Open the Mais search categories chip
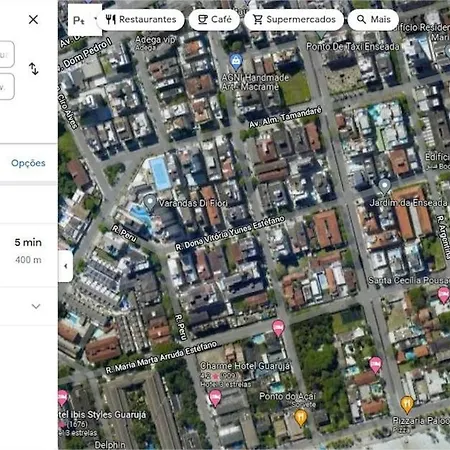The height and width of the screenshot is (450, 450). pos(373,20)
